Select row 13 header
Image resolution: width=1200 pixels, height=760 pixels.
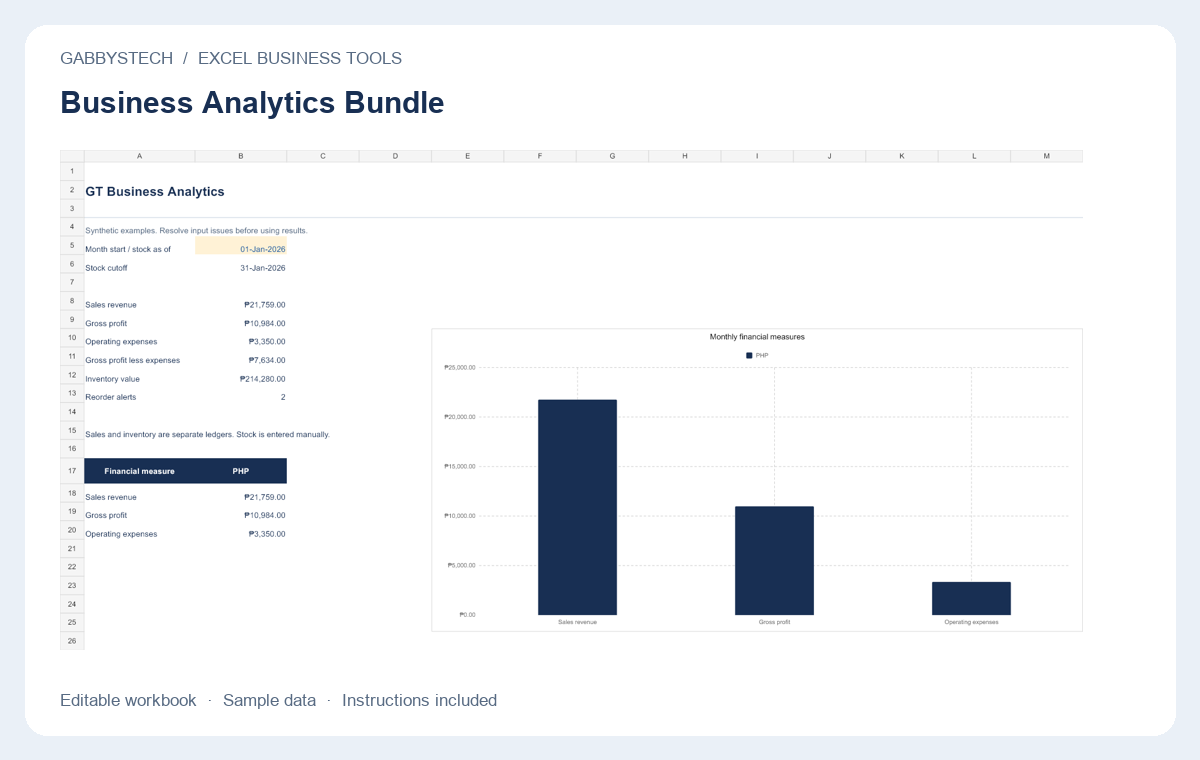coord(72,394)
